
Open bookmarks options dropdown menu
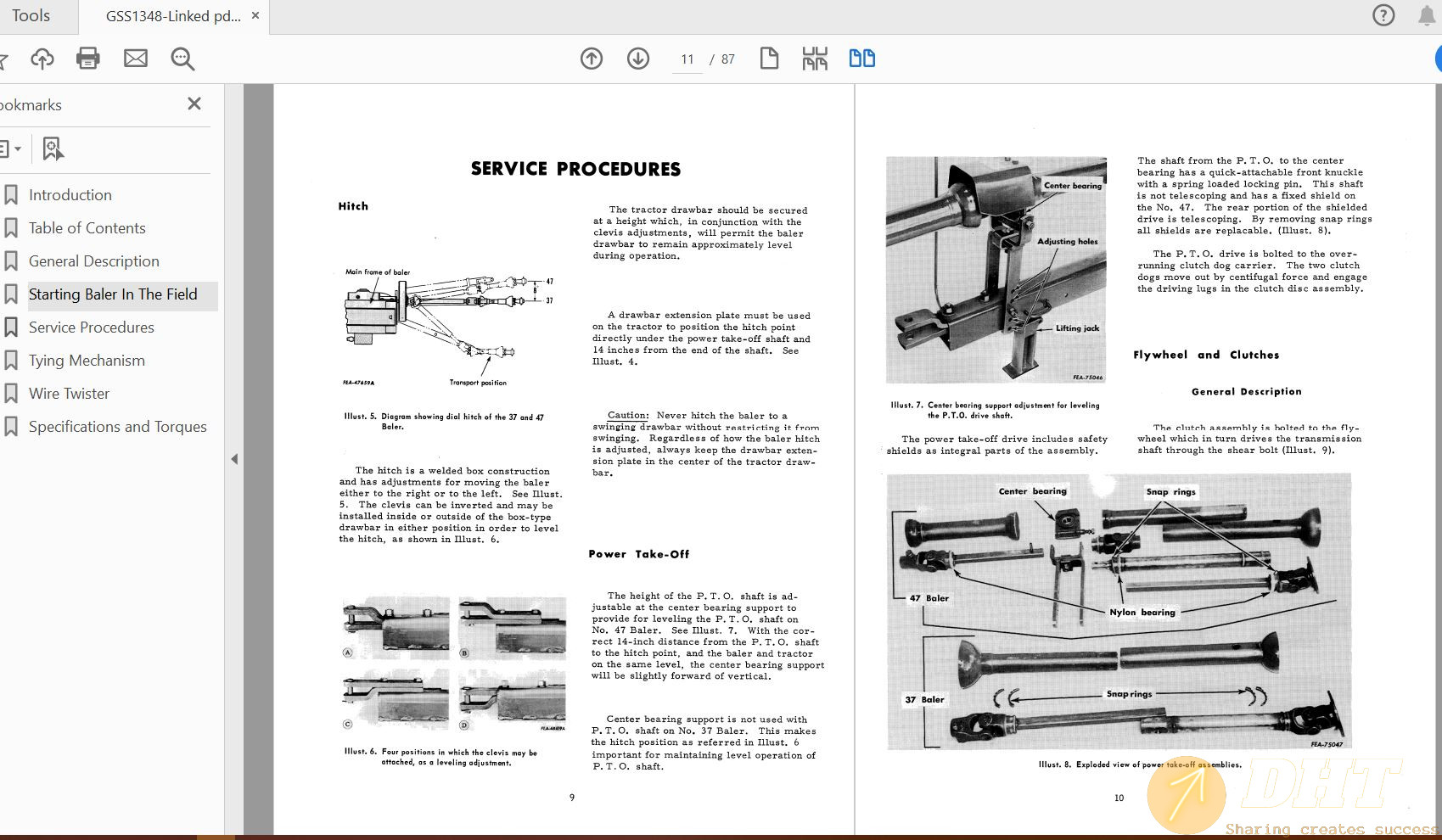[10, 149]
